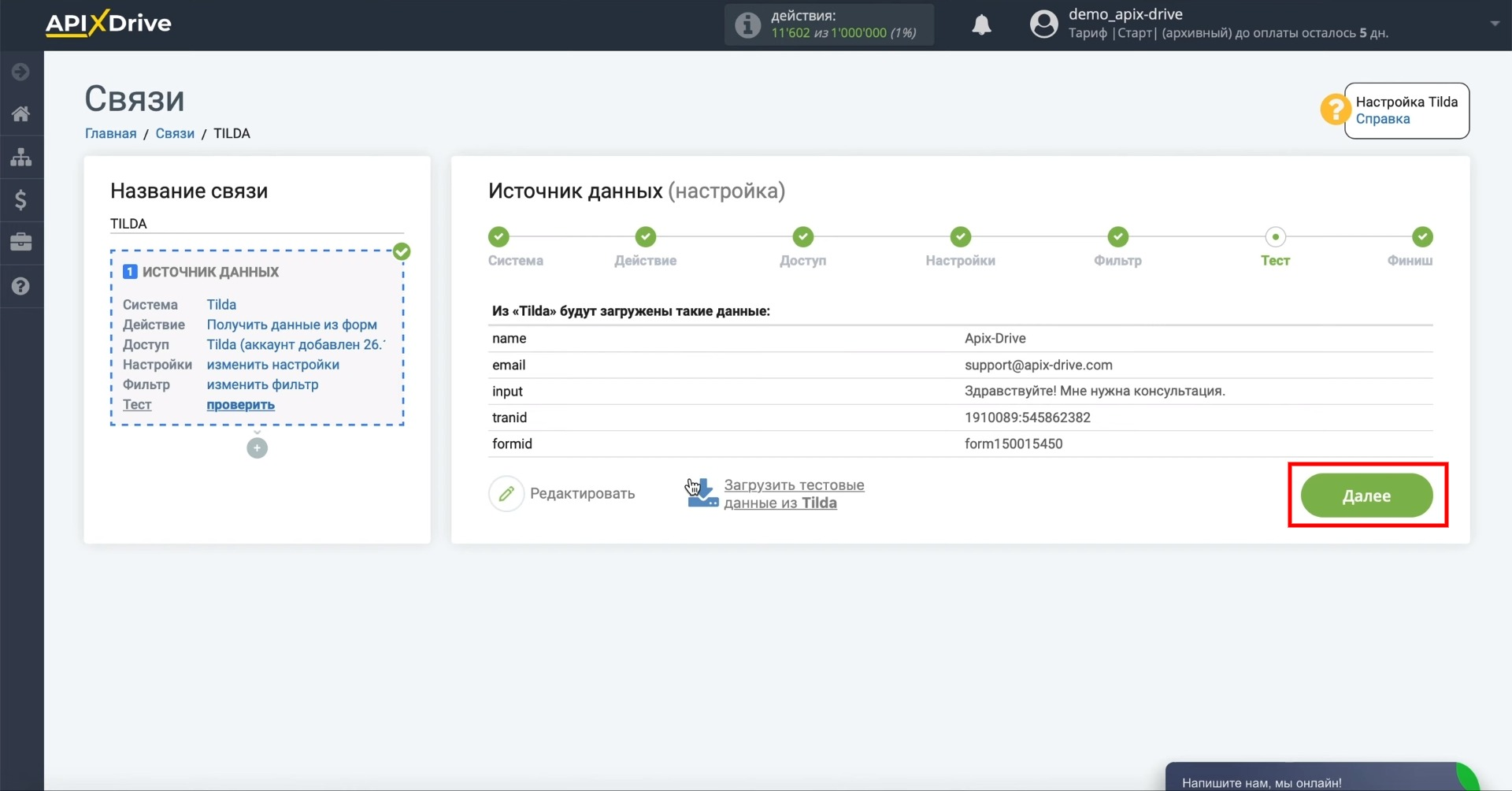Add a block with the plus icon
The width and height of the screenshot is (1512, 791).
coord(257,448)
